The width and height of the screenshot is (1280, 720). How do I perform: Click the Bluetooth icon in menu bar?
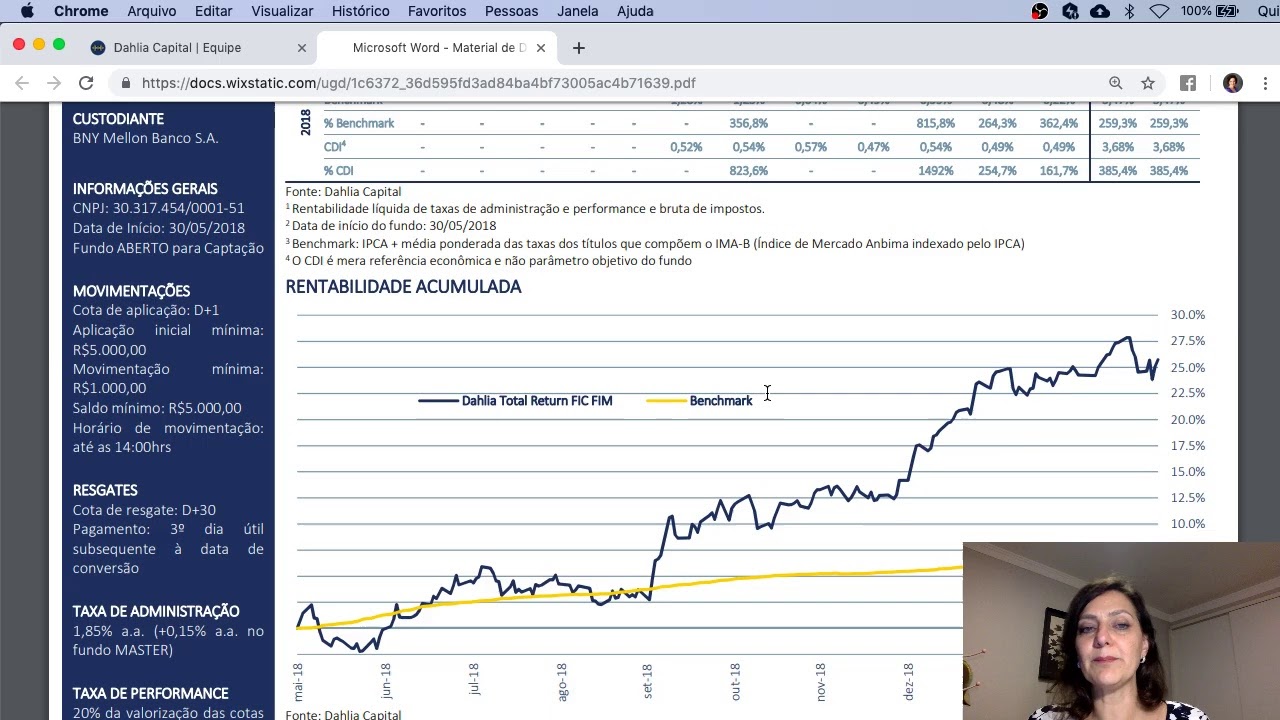coord(1130,11)
